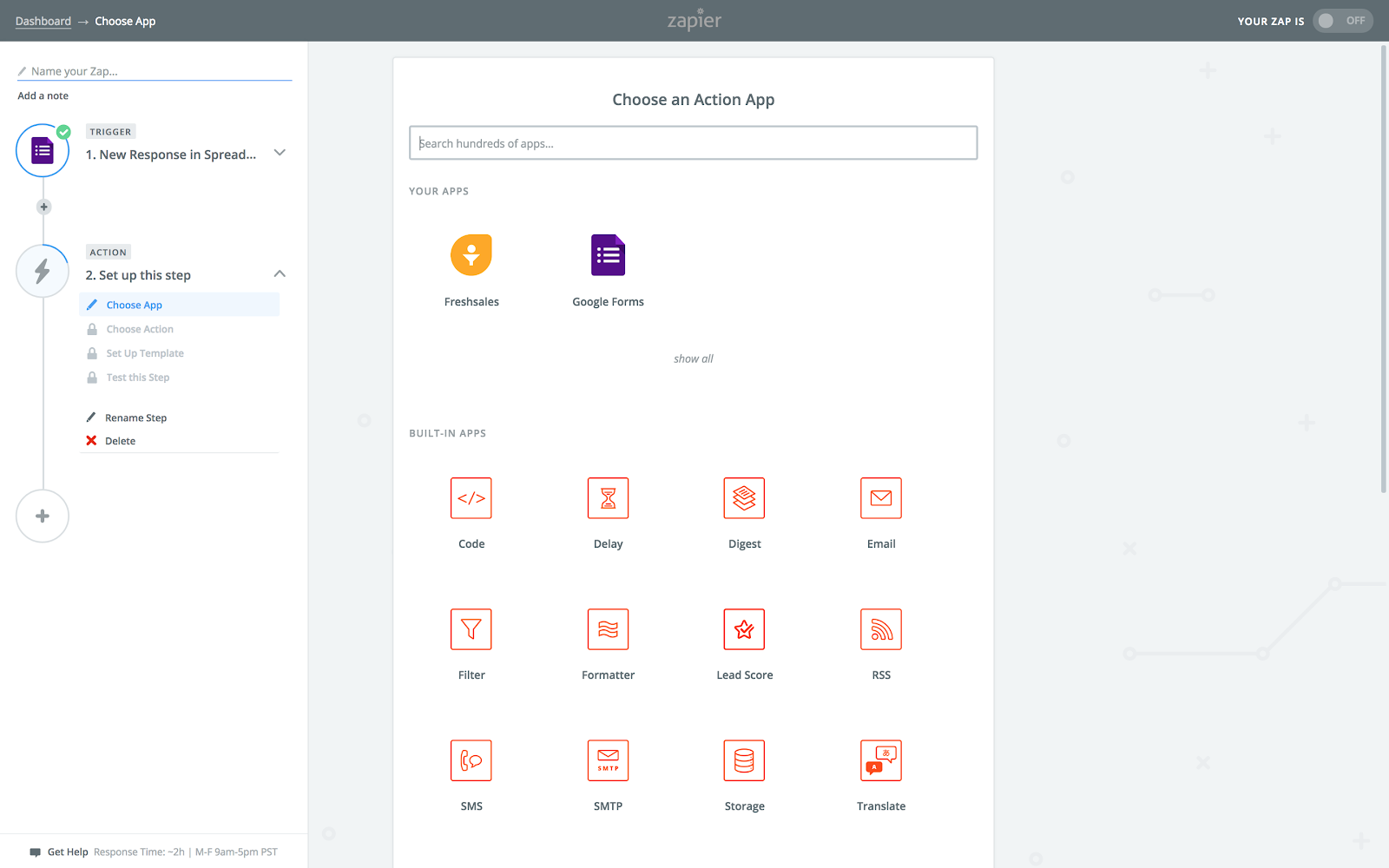Viewport: 1389px width, 868px height.
Task: Choose the Email built-in app
Action: pyautogui.click(x=881, y=498)
